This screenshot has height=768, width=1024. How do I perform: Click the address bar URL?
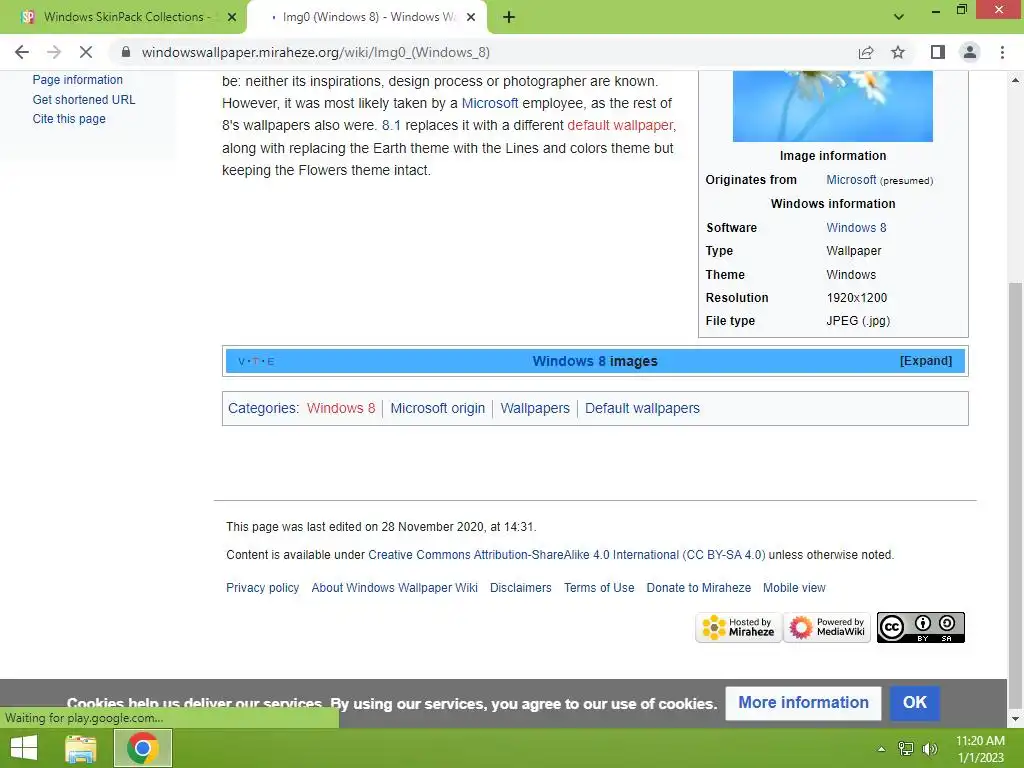(315, 52)
